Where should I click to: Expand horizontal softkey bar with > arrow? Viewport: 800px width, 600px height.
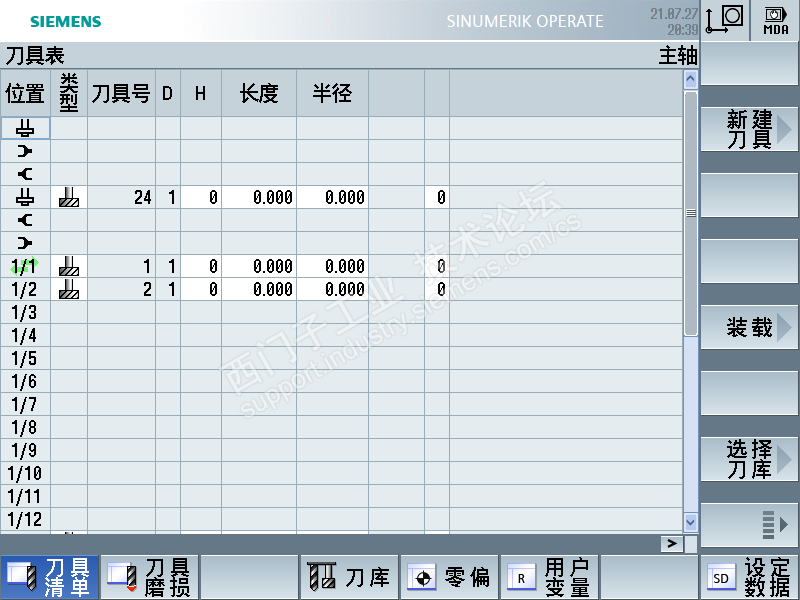672,544
